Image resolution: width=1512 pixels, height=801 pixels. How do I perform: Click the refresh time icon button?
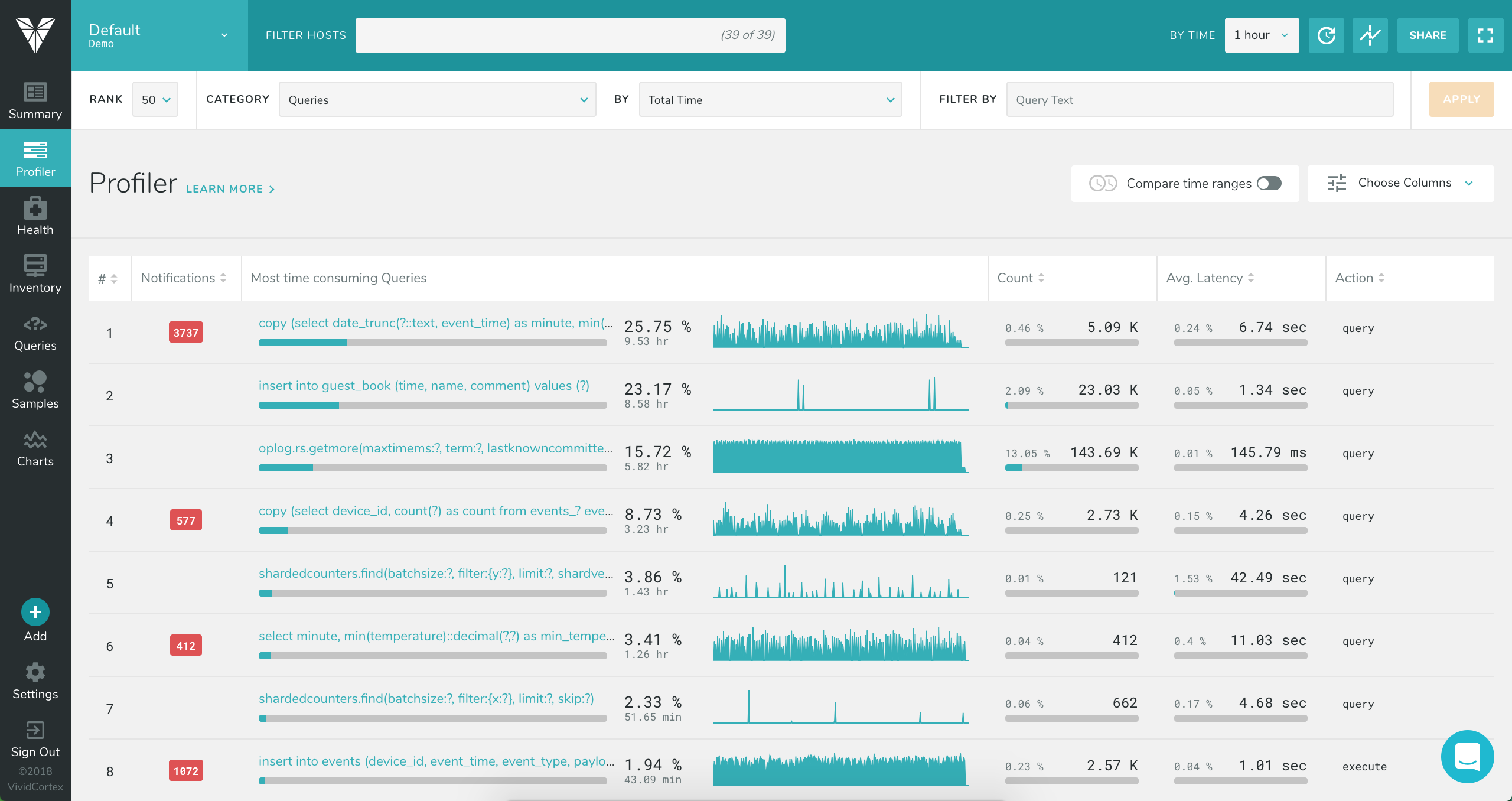pos(1326,35)
